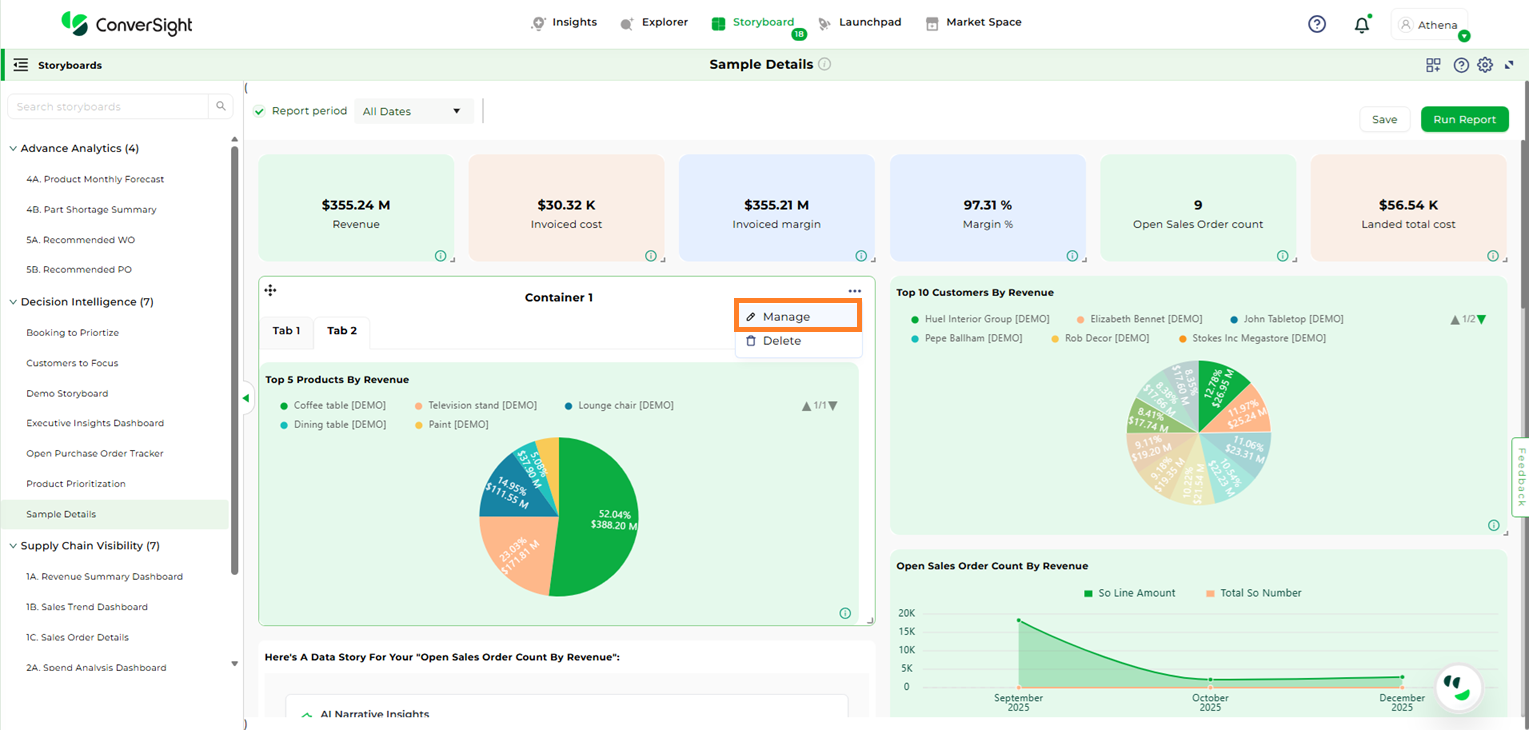1529x730 pixels.
Task: Collapse the Advance Analytics (4) group
Action: click(x=13, y=148)
